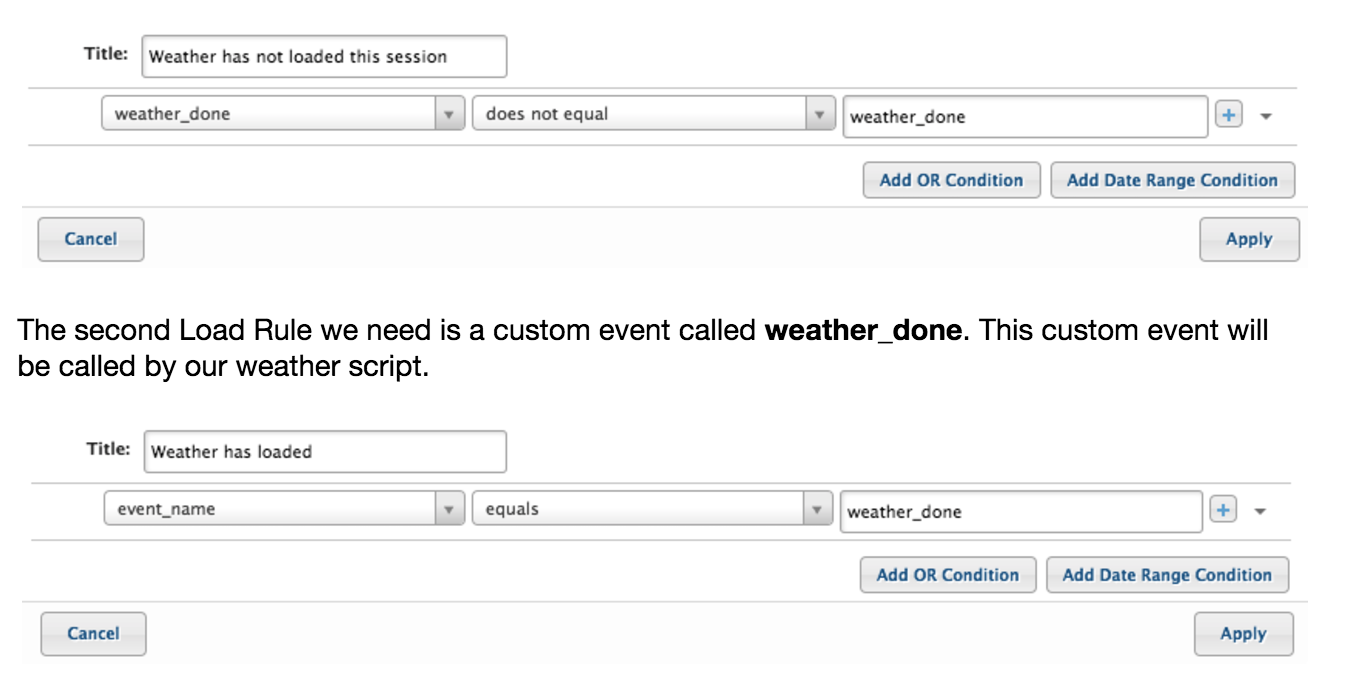The image size is (1354, 680).
Task: Click the plus icon in the event_name condition row
Action: (x=1221, y=510)
